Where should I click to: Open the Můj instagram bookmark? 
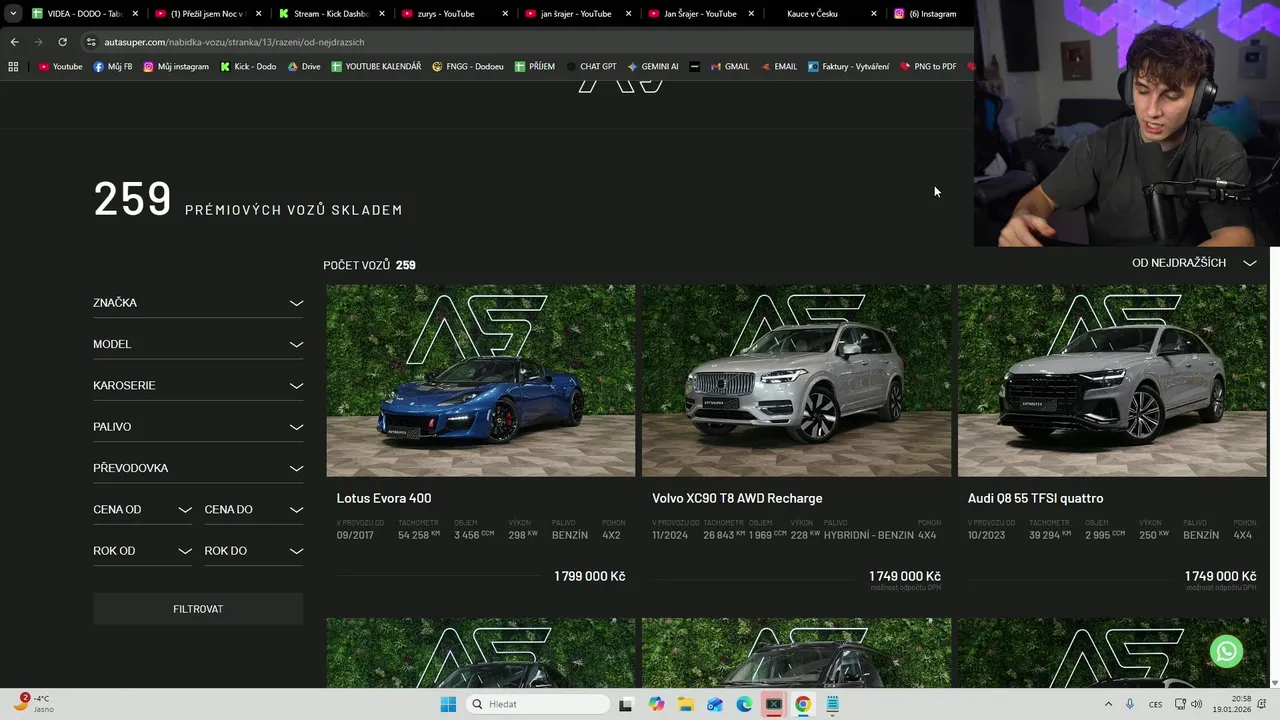pos(176,67)
